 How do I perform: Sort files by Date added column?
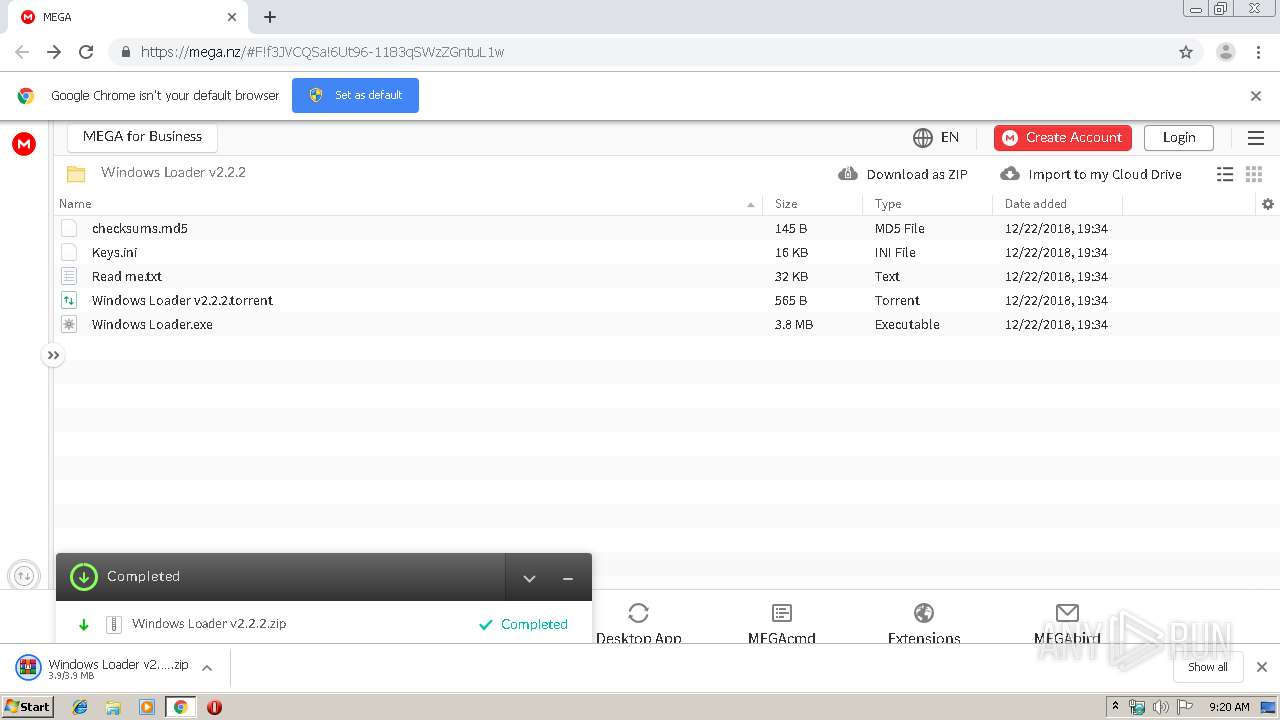1036,203
